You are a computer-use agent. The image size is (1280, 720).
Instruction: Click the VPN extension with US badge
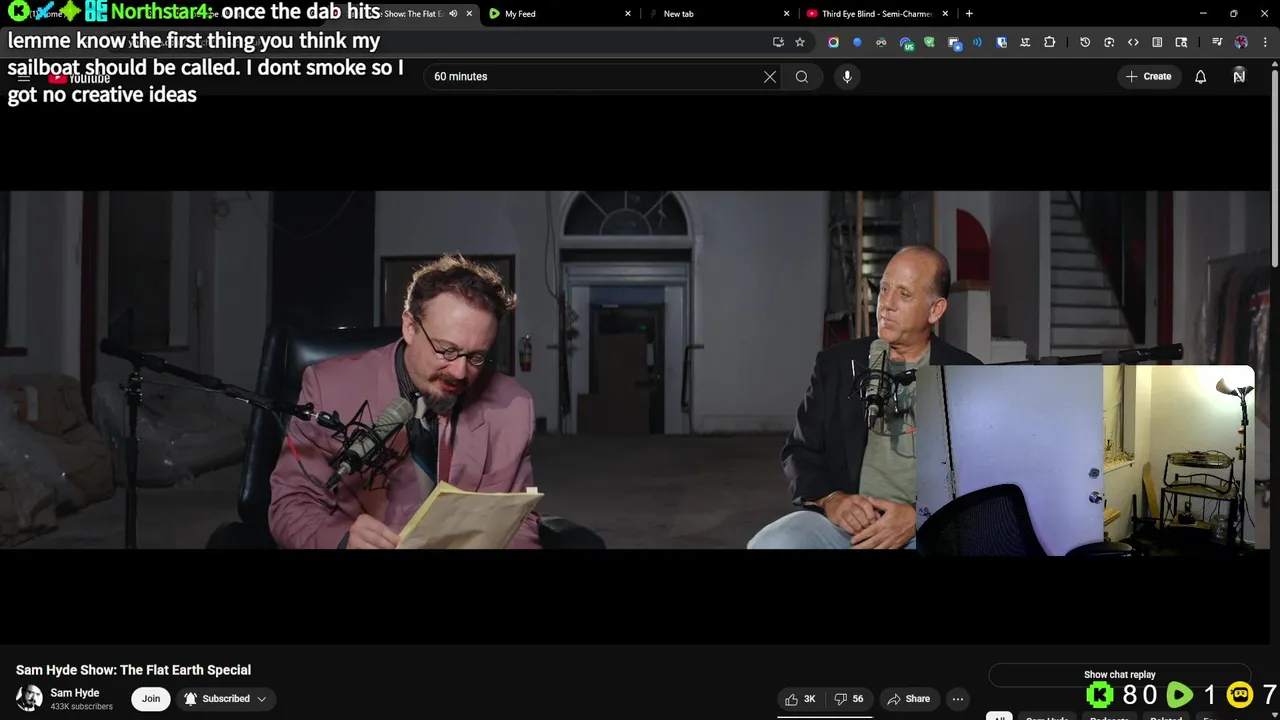(906, 43)
